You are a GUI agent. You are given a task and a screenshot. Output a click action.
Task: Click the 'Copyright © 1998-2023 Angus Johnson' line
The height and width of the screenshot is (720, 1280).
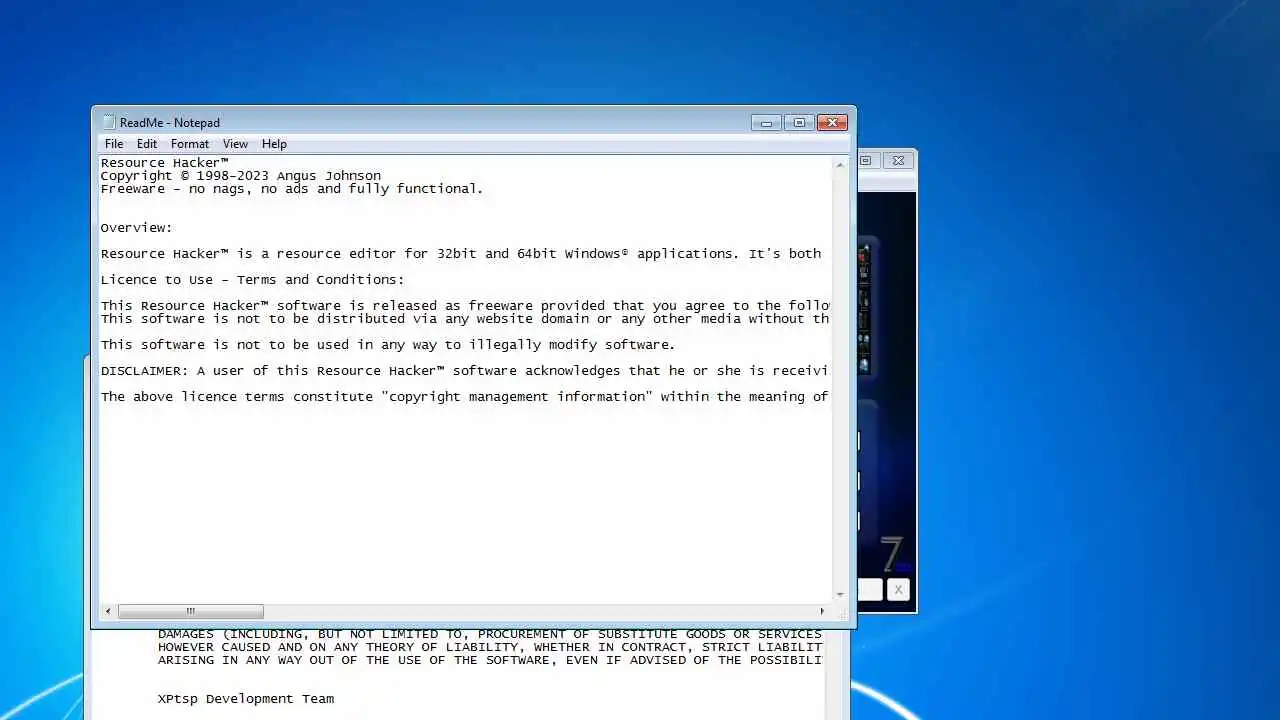(x=241, y=175)
